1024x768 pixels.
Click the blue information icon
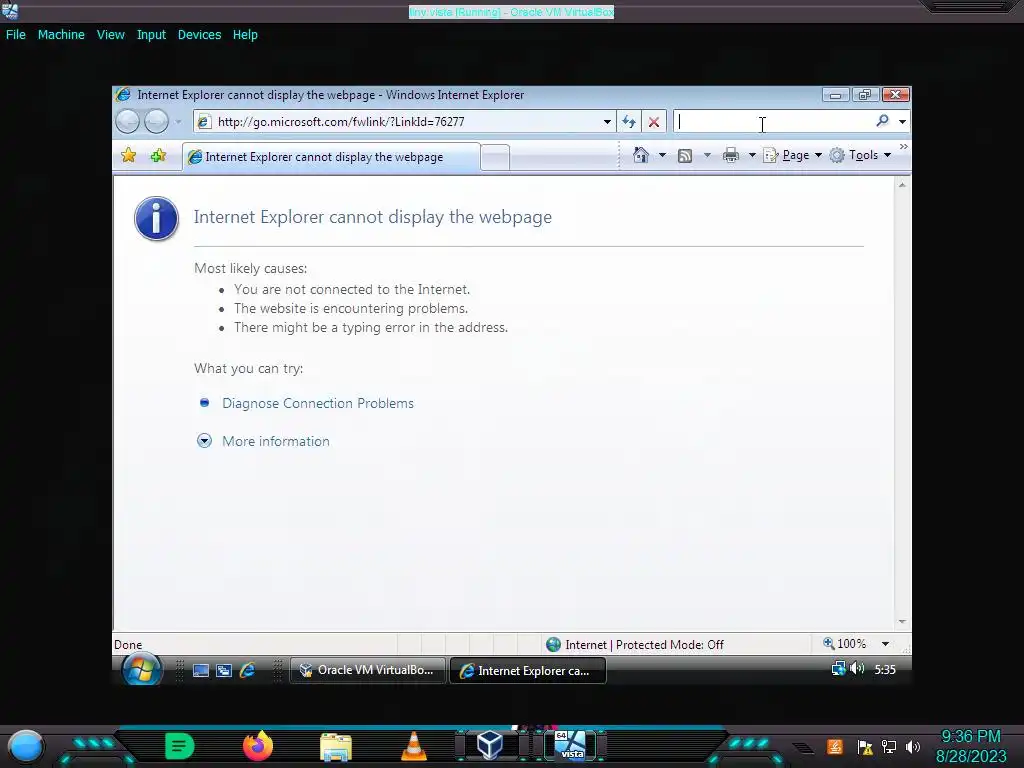click(x=156, y=219)
